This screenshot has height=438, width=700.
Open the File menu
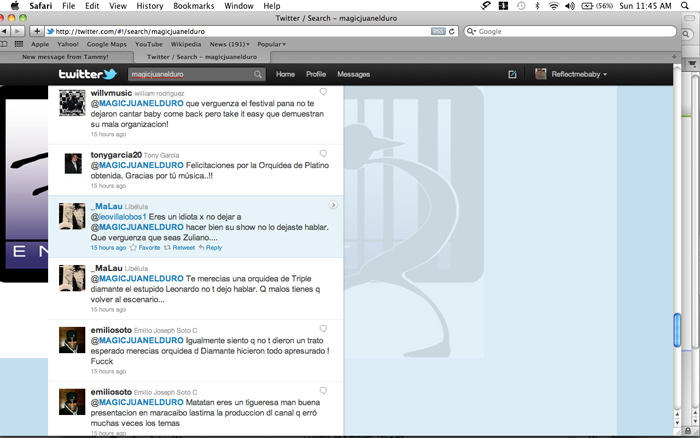click(69, 6)
